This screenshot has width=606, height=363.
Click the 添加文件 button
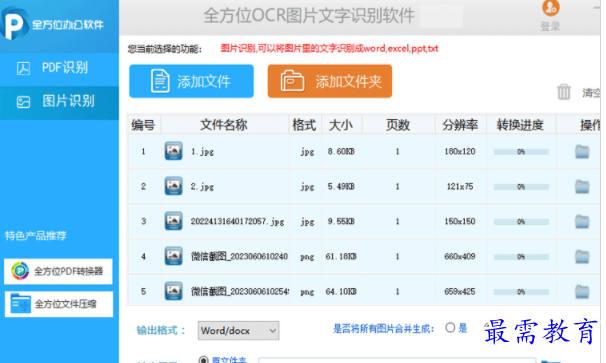tap(191, 81)
